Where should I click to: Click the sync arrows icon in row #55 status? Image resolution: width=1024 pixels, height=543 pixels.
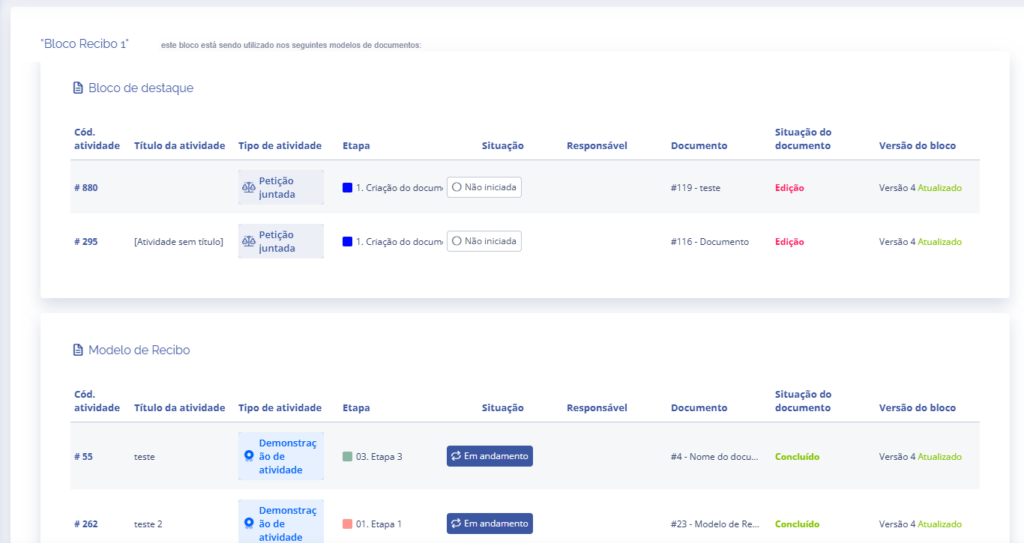point(456,456)
